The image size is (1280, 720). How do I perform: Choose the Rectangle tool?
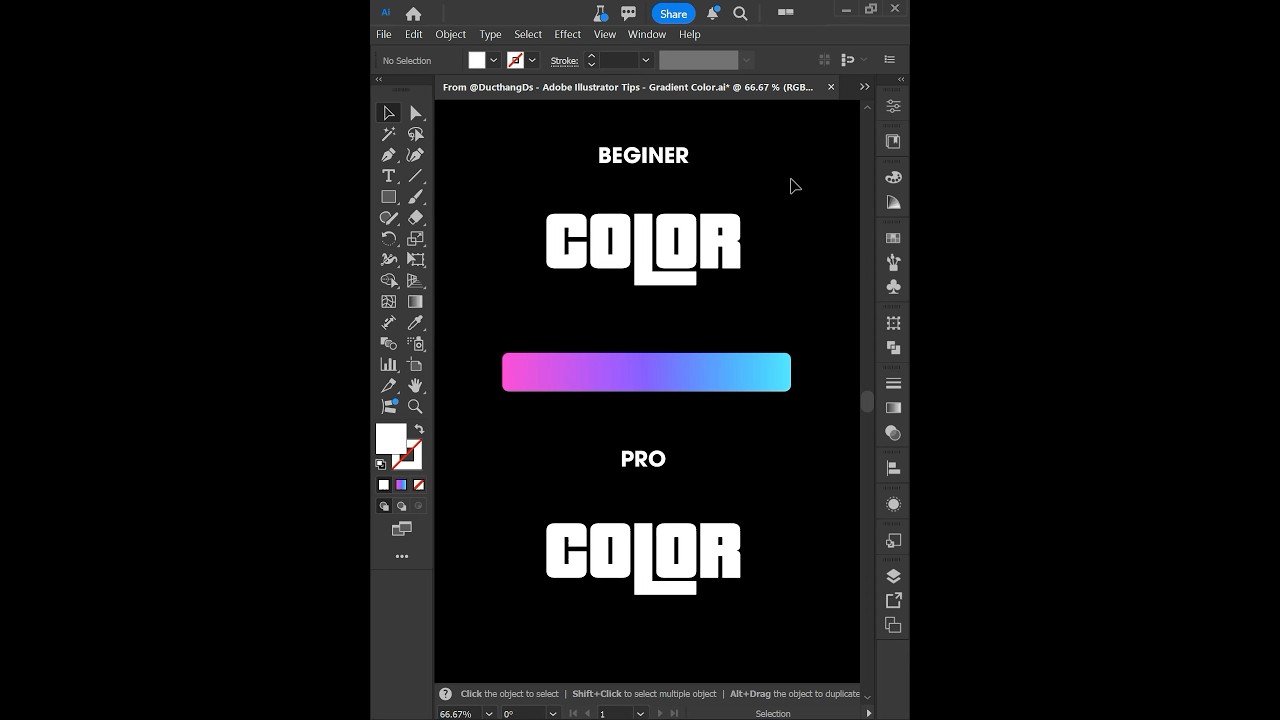click(389, 197)
